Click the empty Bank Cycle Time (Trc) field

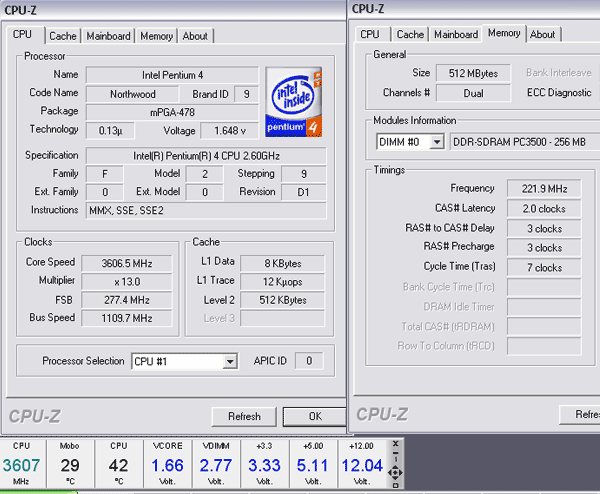[x=544, y=287]
